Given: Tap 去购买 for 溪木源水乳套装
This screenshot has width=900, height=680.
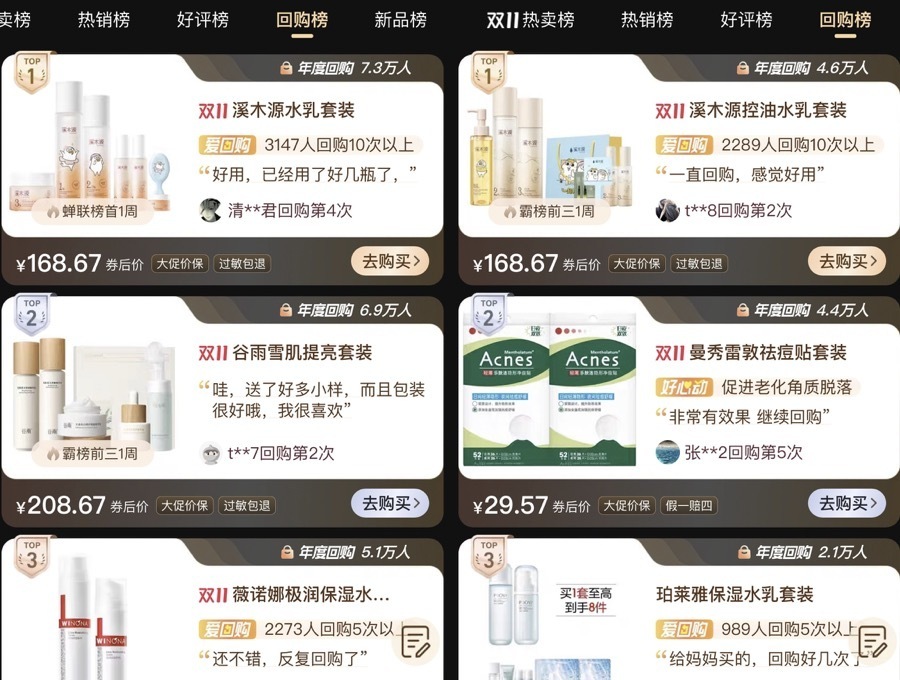Looking at the screenshot, I should coord(390,262).
